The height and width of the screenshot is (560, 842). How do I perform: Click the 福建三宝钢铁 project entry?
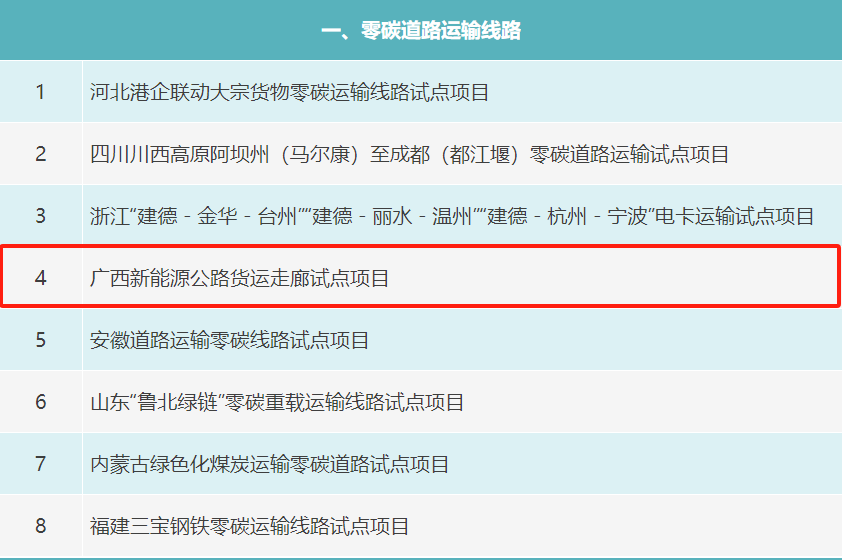click(249, 526)
